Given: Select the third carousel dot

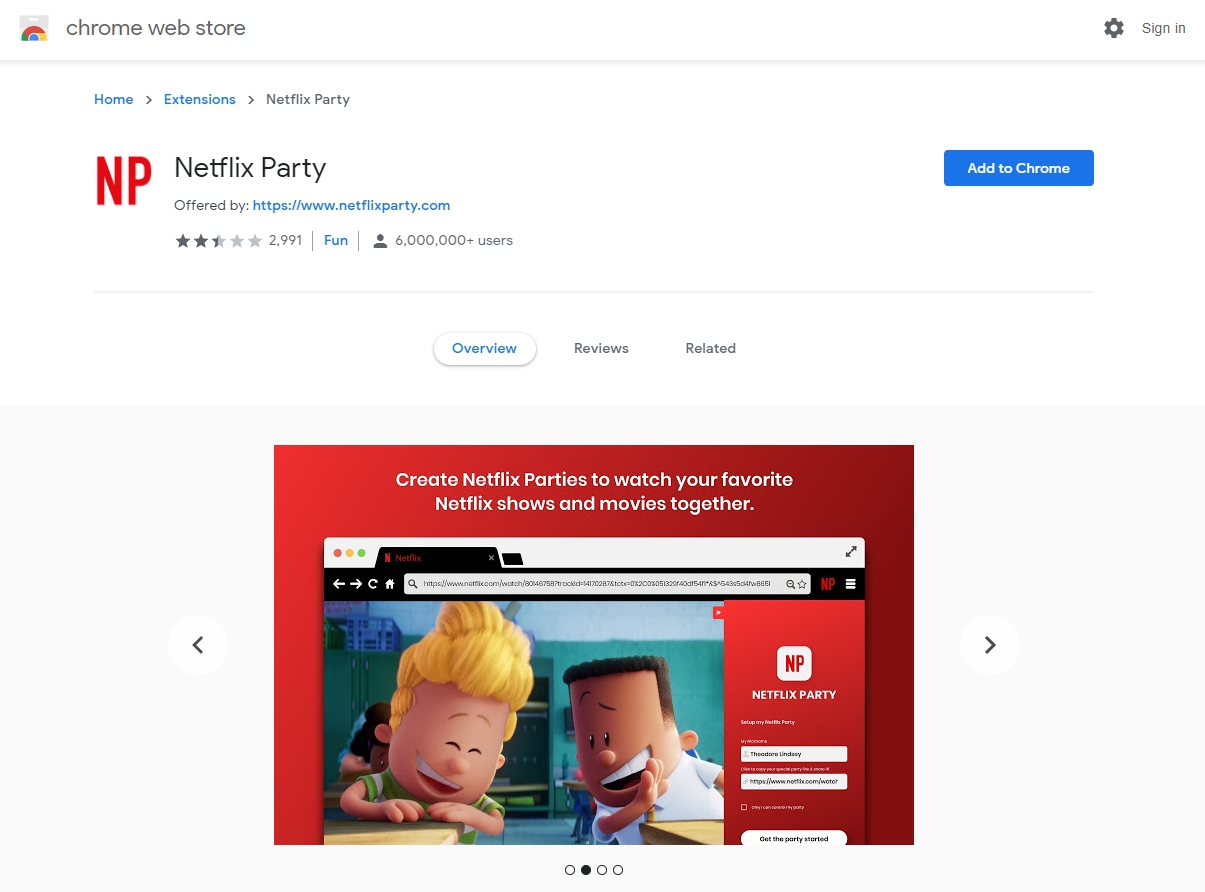Looking at the screenshot, I should tap(602, 870).
